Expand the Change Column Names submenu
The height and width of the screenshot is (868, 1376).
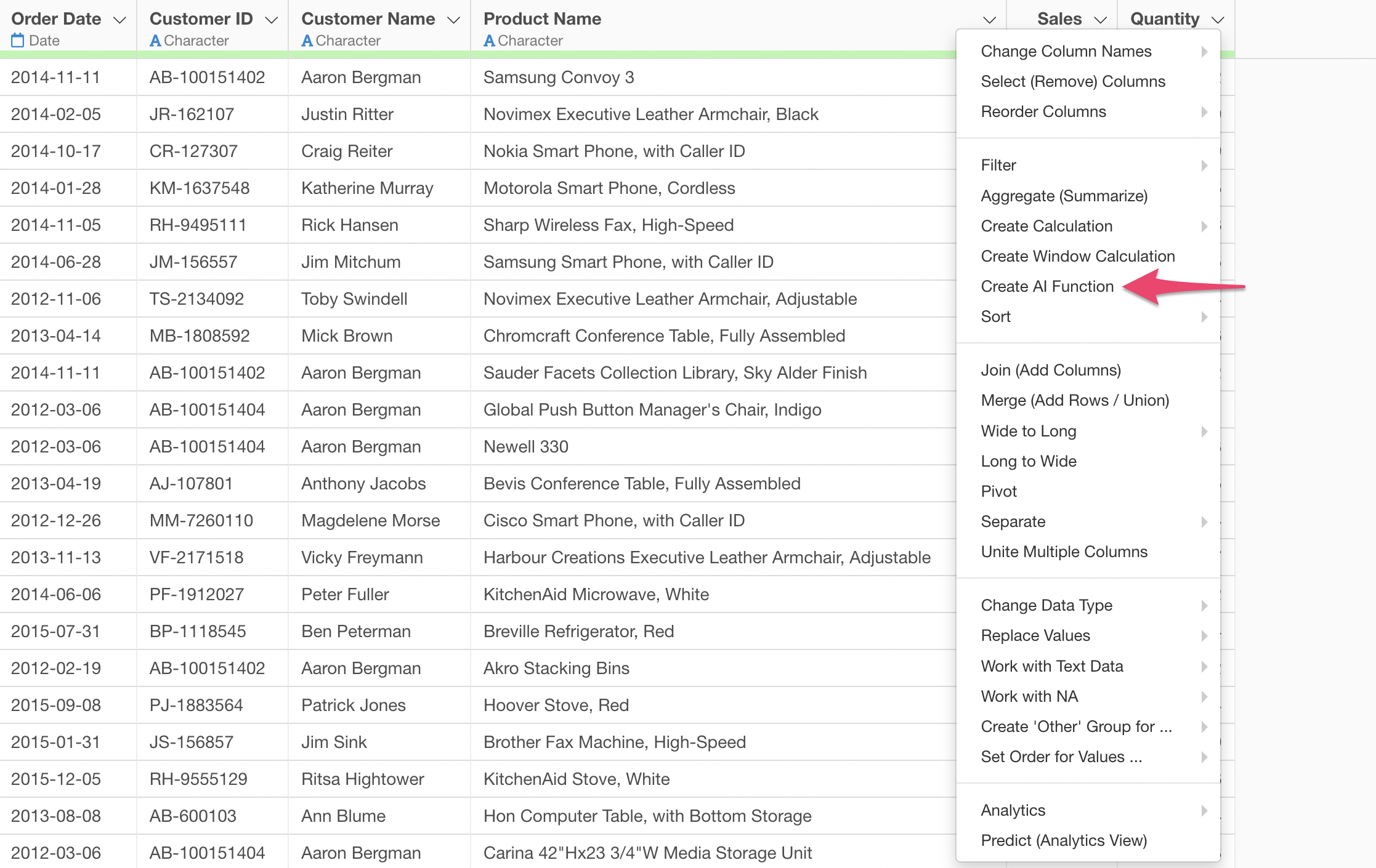coord(1066,51)
